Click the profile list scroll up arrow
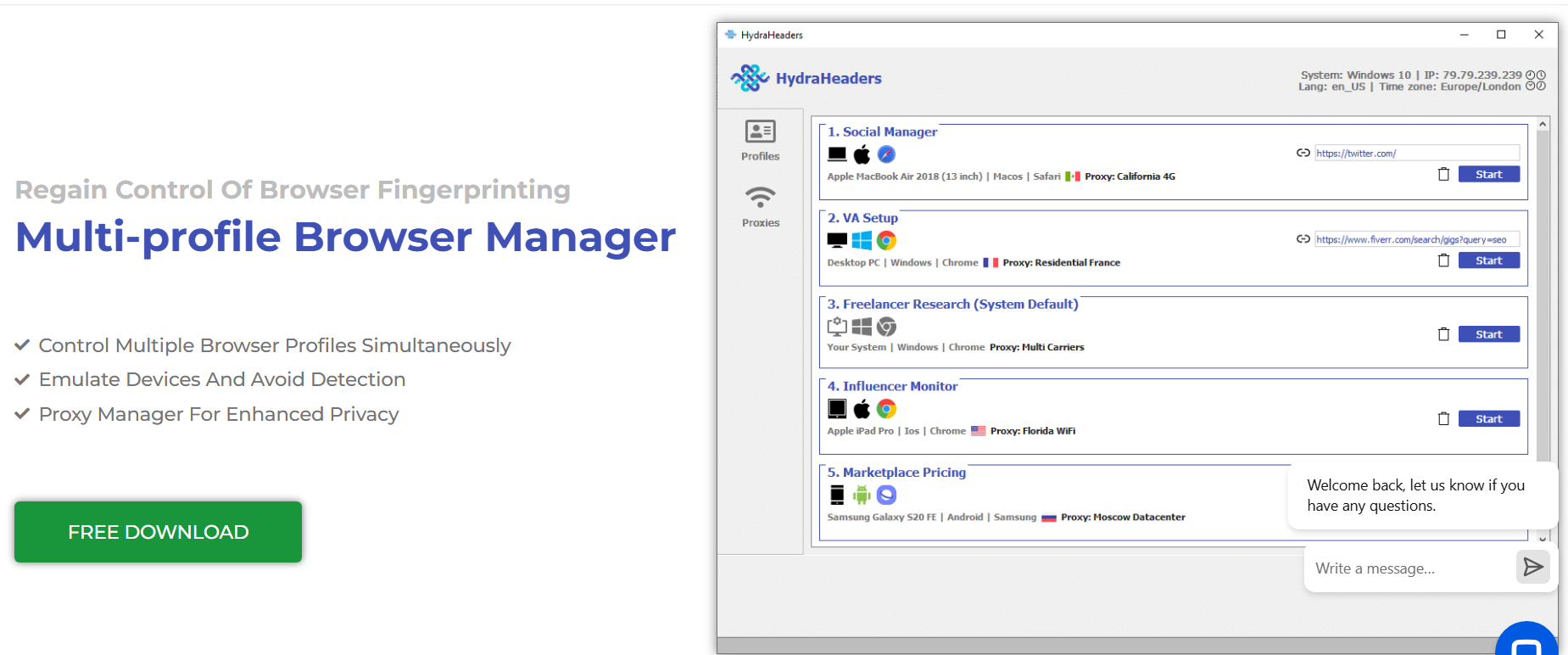The height and width of the screenshot is (655, 1568). pos(1543,124)
